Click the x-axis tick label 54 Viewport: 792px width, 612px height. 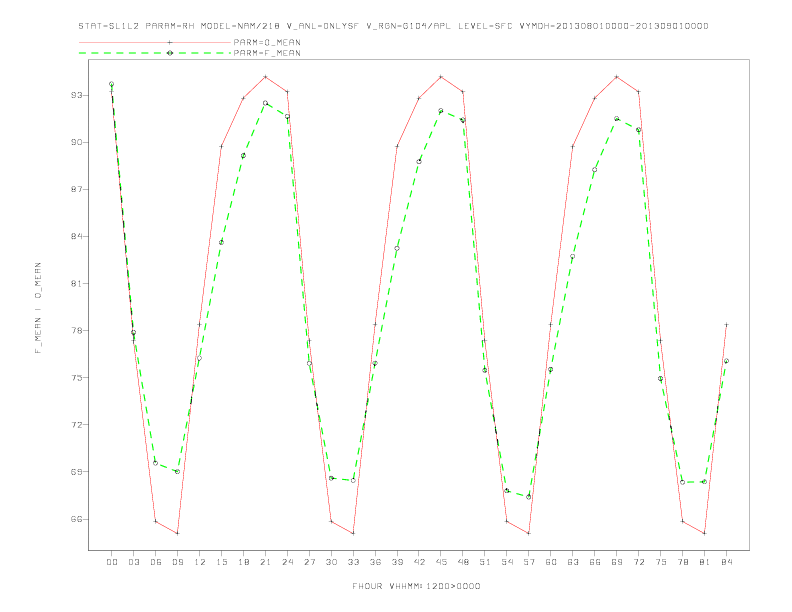point(507,562)
